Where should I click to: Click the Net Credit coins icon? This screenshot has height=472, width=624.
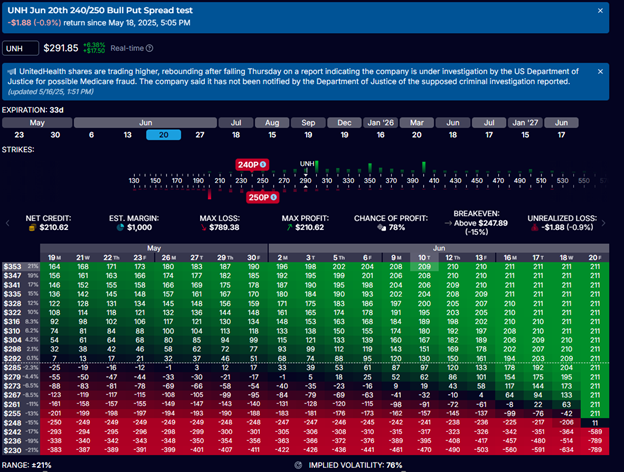33,228
